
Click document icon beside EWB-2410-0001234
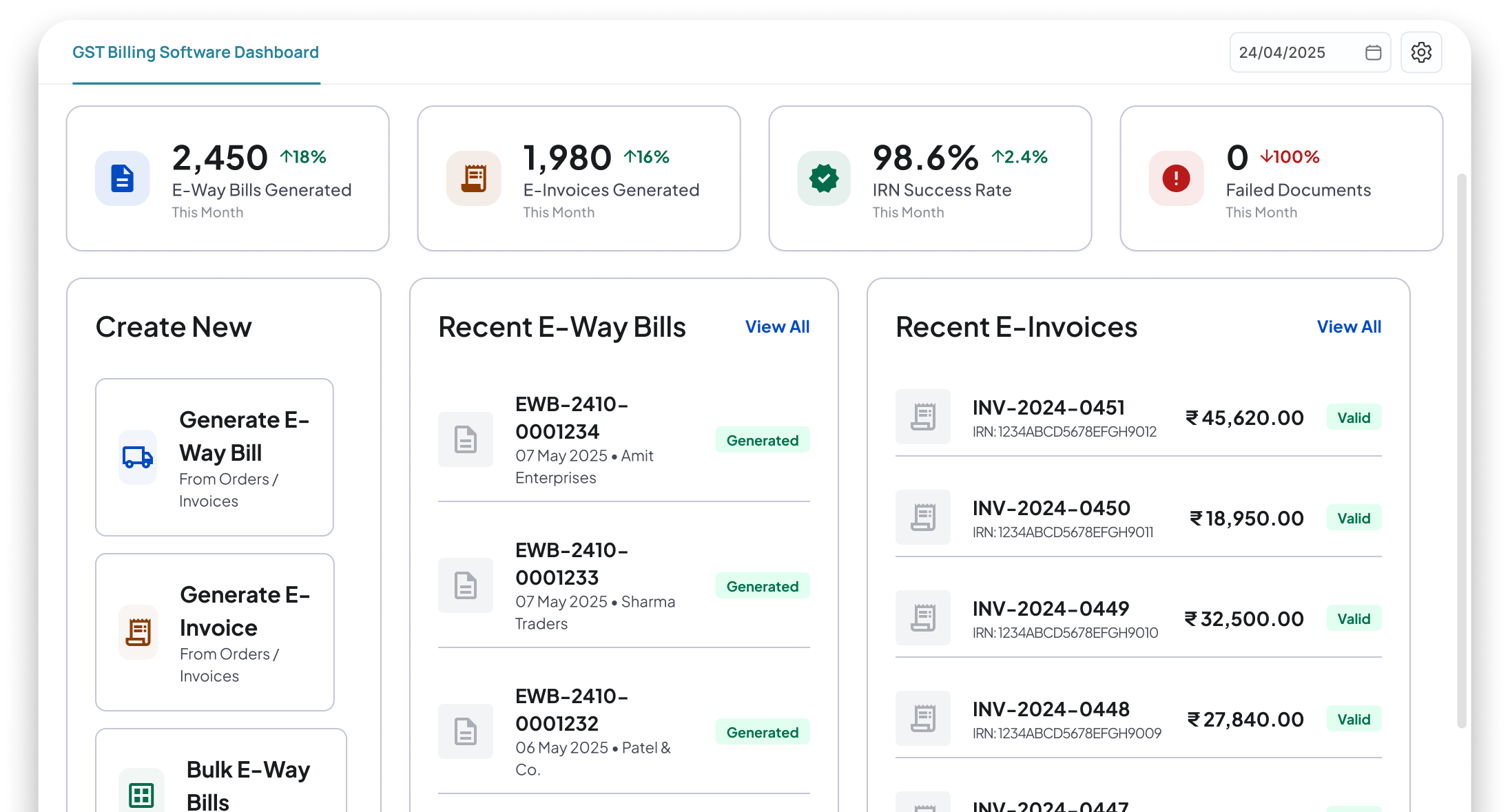coord(466,439)
